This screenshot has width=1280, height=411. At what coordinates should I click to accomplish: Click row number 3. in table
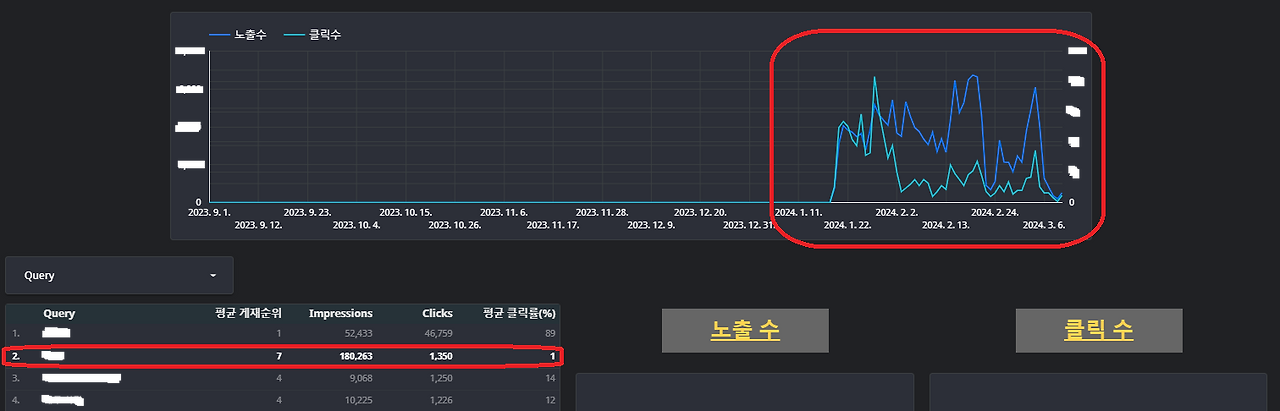click(x=16, y=378)
